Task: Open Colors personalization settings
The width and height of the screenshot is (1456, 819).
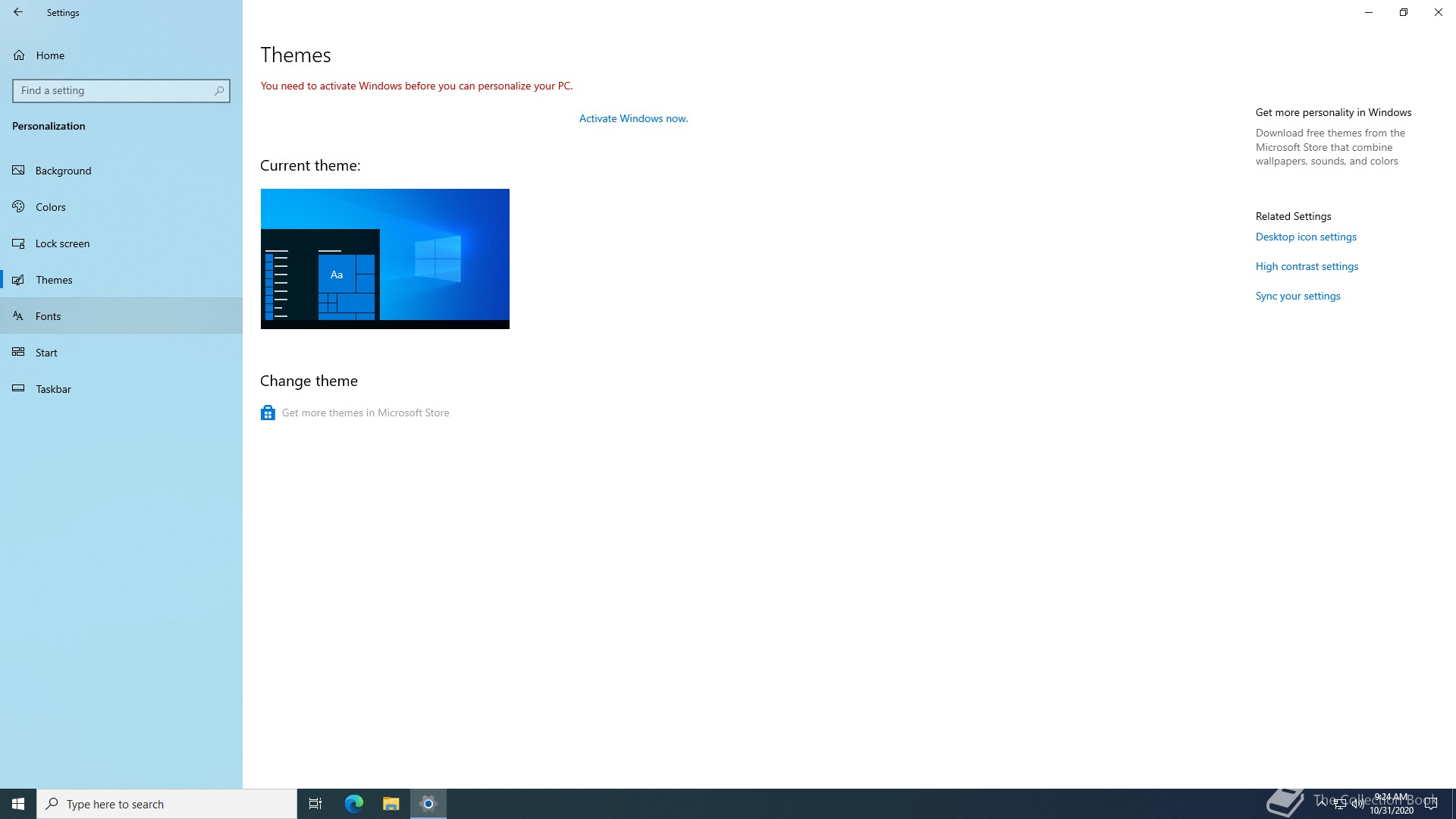Action: (x=121, y=207)
